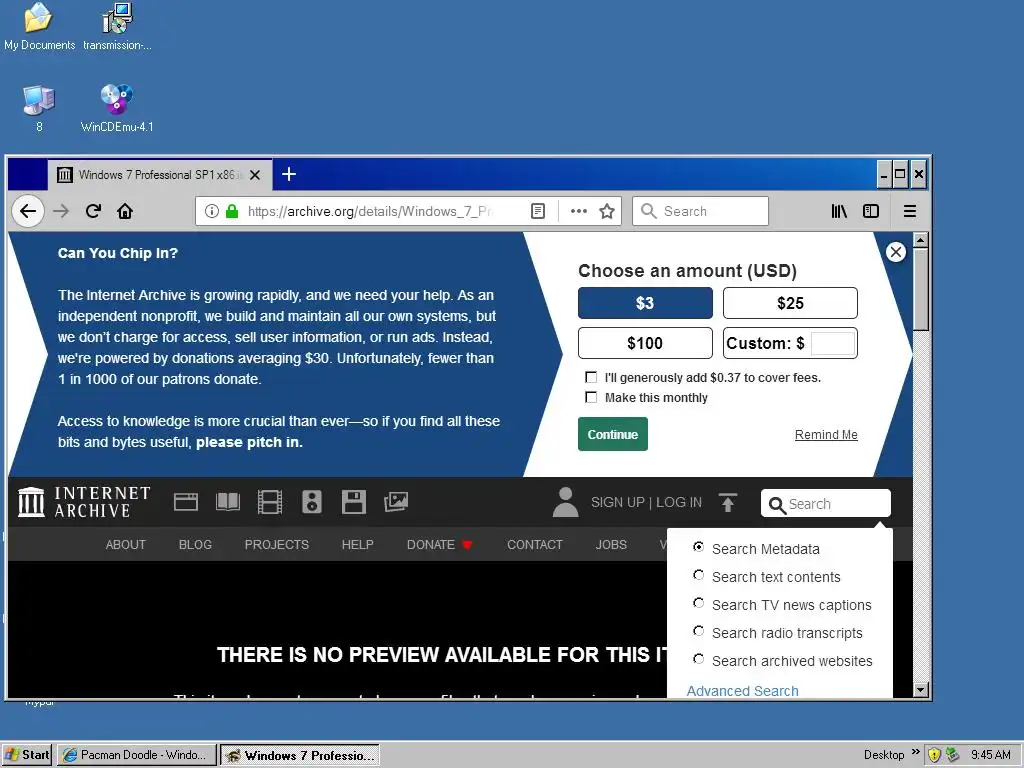
Task: Open the HELP menu item
Action: 358,545
